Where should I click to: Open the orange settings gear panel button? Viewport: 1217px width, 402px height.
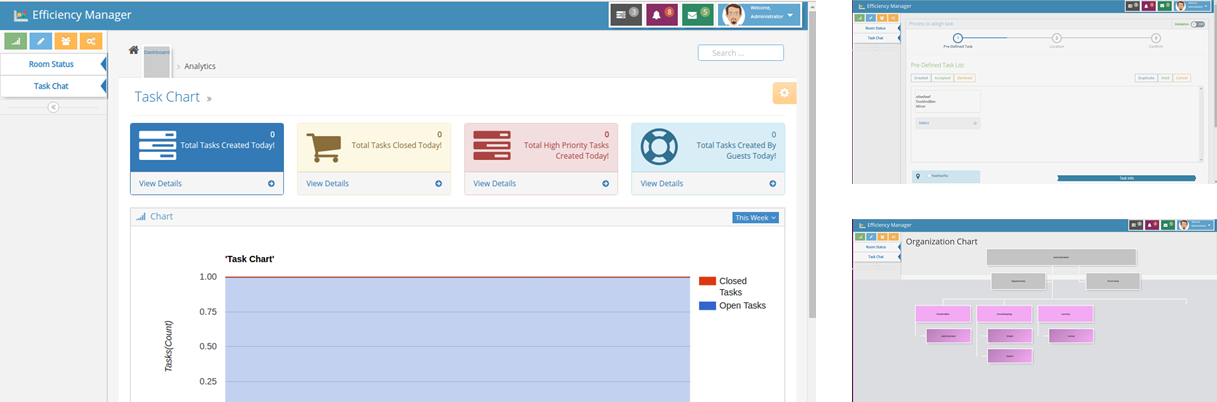(x=785, y=93)
